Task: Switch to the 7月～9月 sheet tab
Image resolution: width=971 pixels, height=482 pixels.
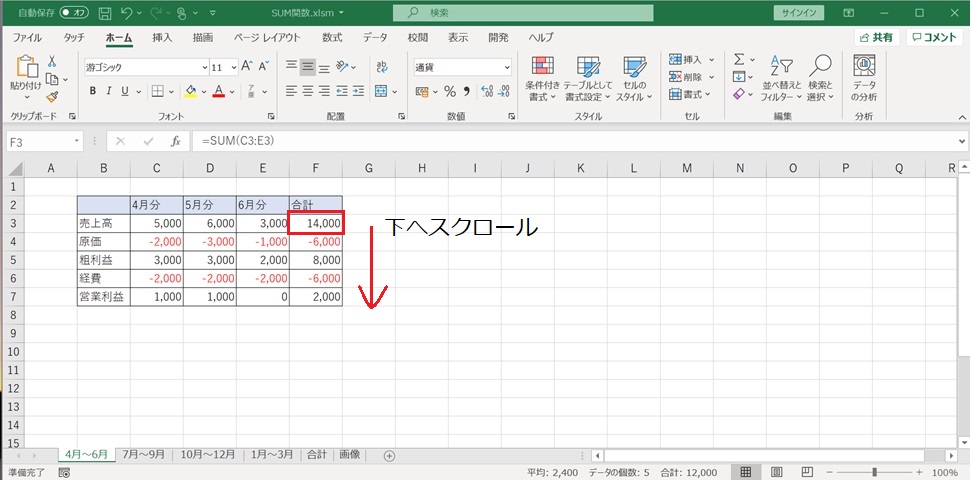Action: 146,454
